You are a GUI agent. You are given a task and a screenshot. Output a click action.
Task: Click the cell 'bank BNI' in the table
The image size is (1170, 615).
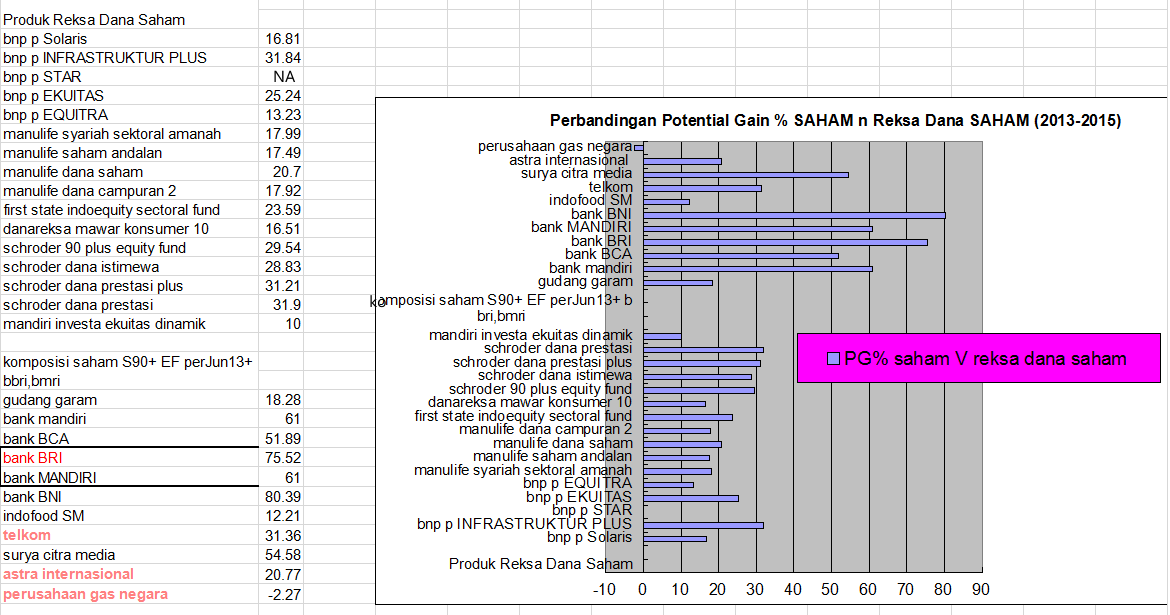(129, 497)
